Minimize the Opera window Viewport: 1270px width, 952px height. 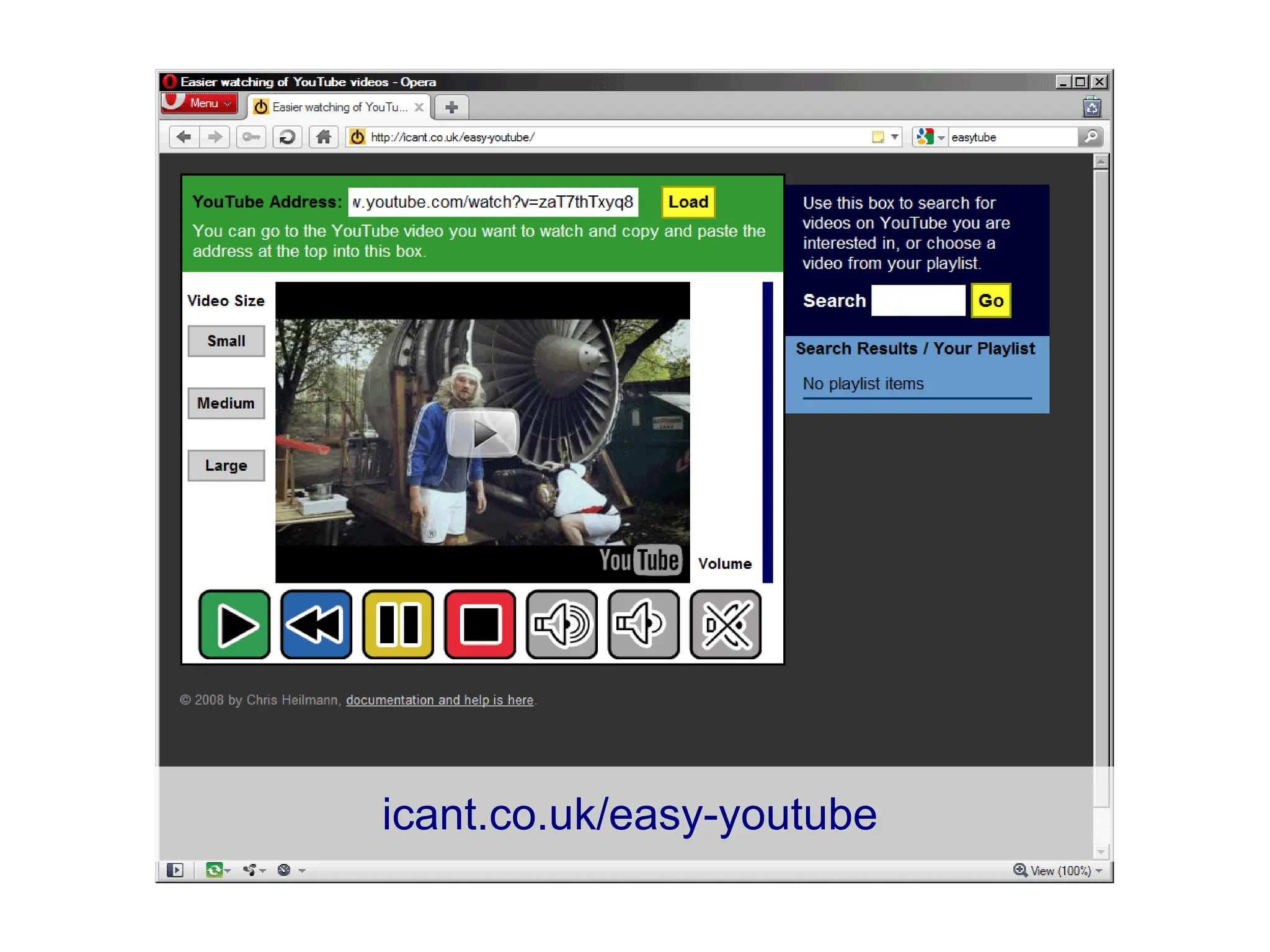pos(1063,82)
